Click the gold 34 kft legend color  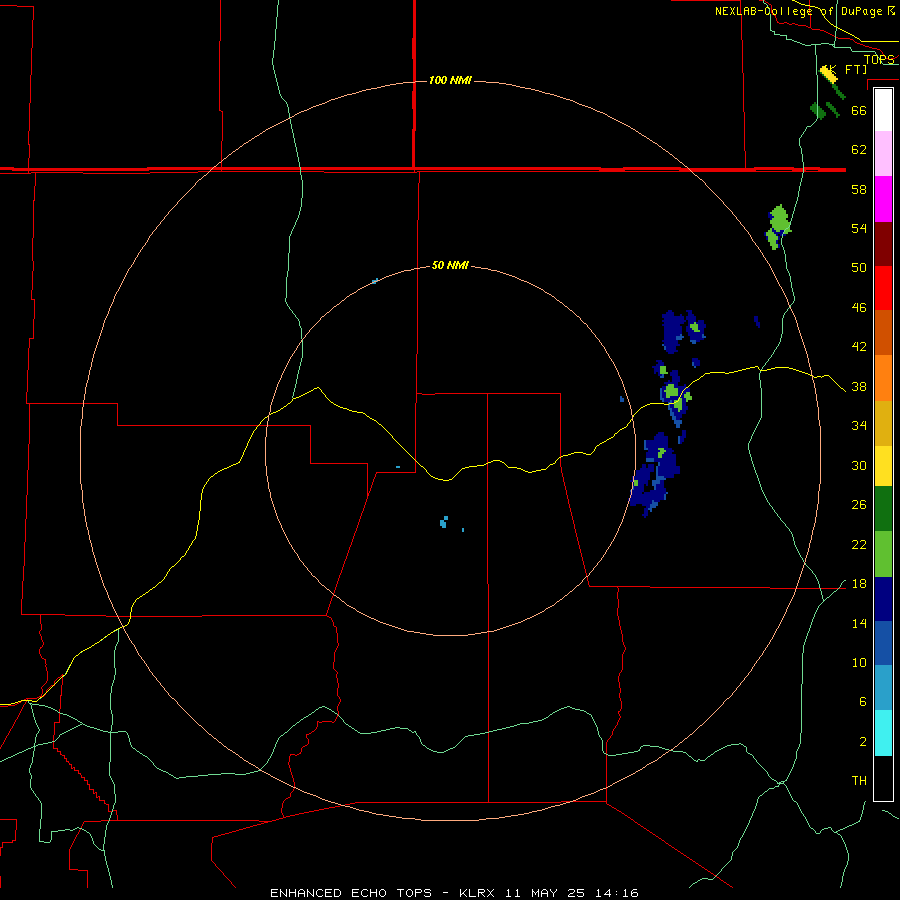[x=883, y=423]
